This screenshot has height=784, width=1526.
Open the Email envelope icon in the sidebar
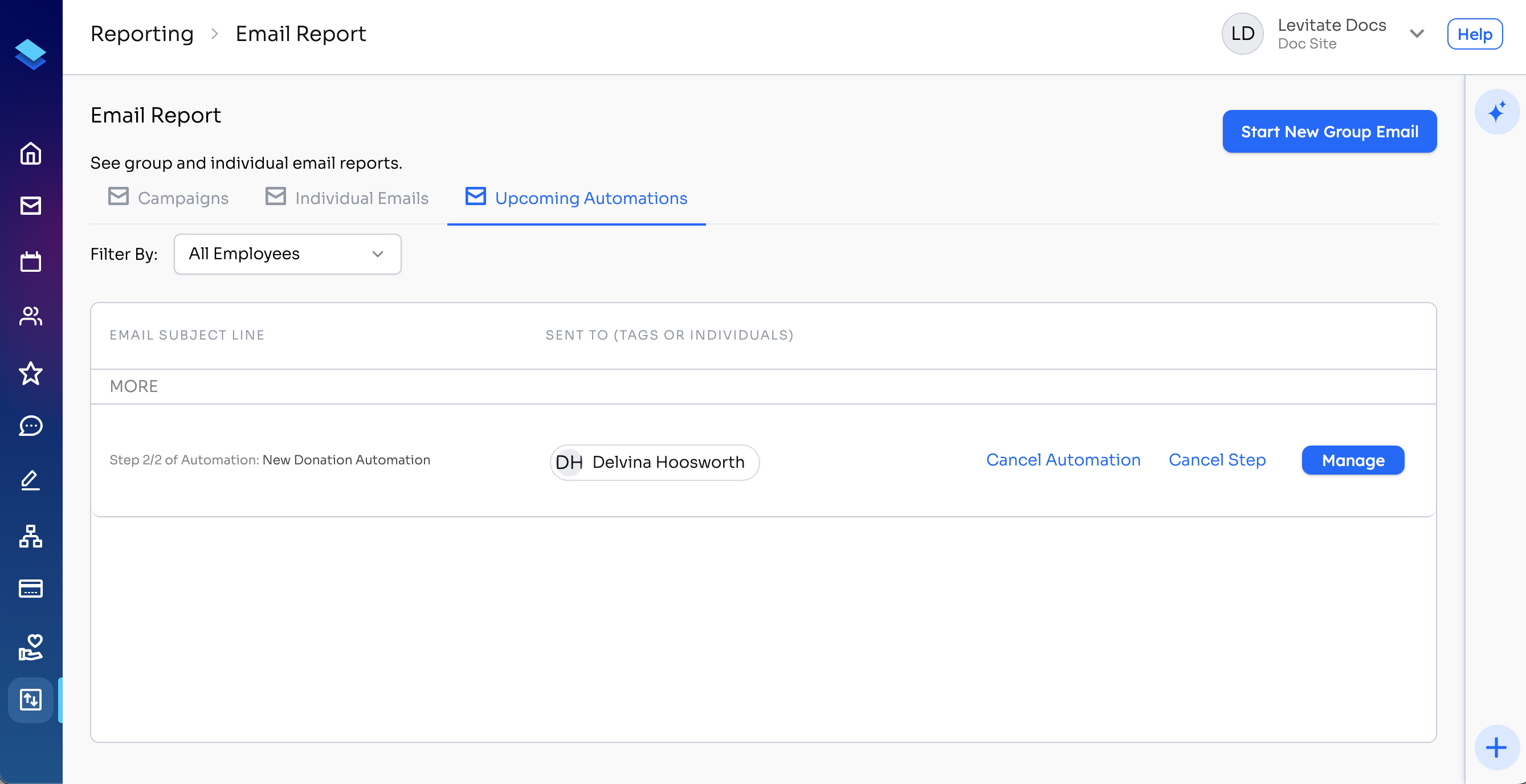tap(31, 206)
